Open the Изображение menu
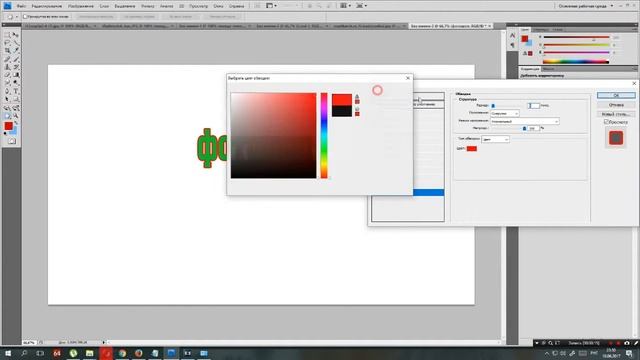The width and height of the screenshot is (640, 360). pos(81,6)
